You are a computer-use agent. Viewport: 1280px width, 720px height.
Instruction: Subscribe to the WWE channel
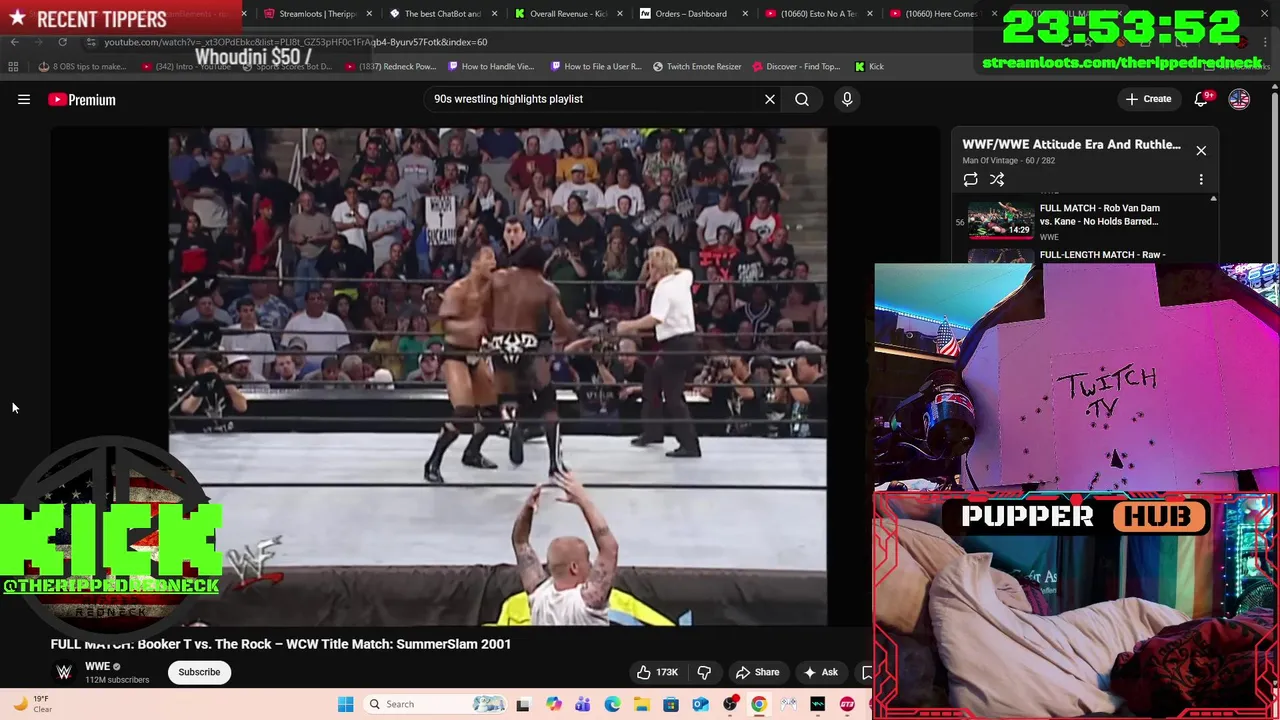[x=199, y=672]
